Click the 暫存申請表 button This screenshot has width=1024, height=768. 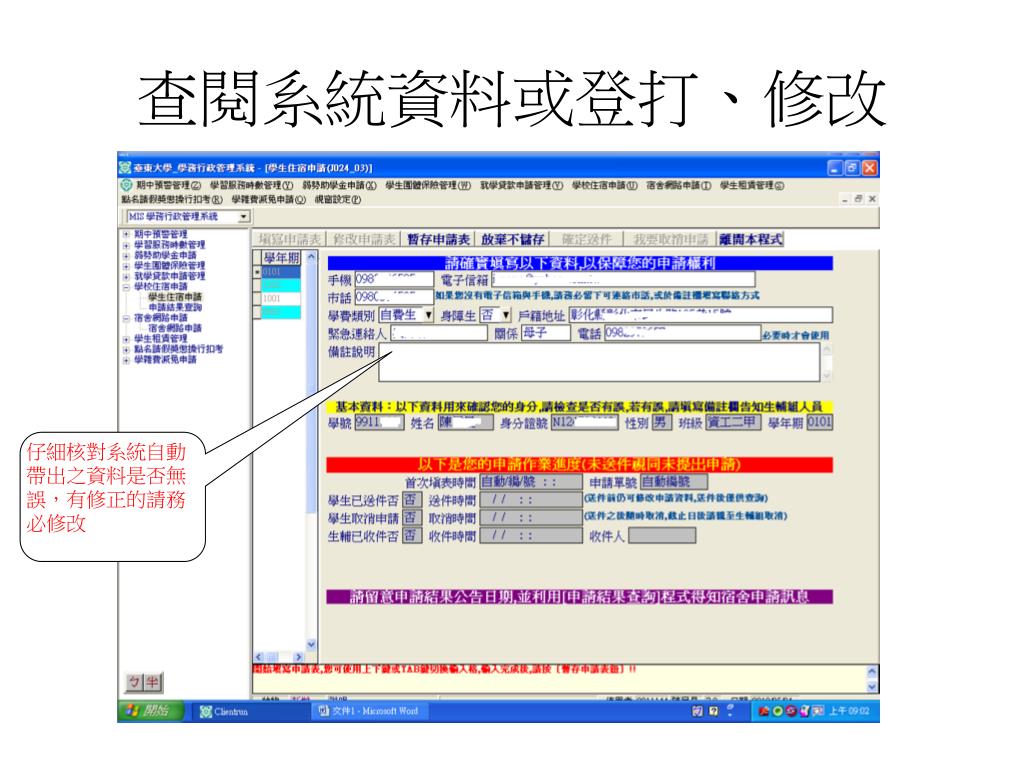(x=438, y=239)
